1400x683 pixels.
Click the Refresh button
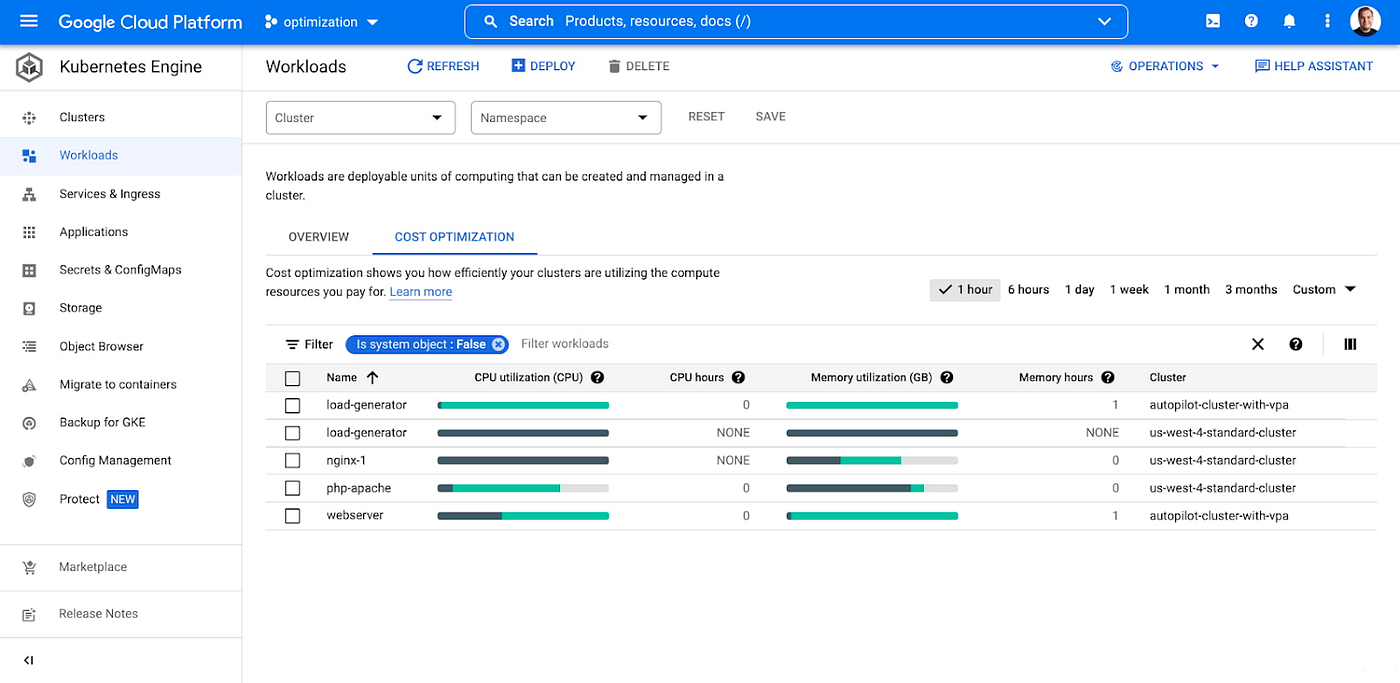click(443, 66)
